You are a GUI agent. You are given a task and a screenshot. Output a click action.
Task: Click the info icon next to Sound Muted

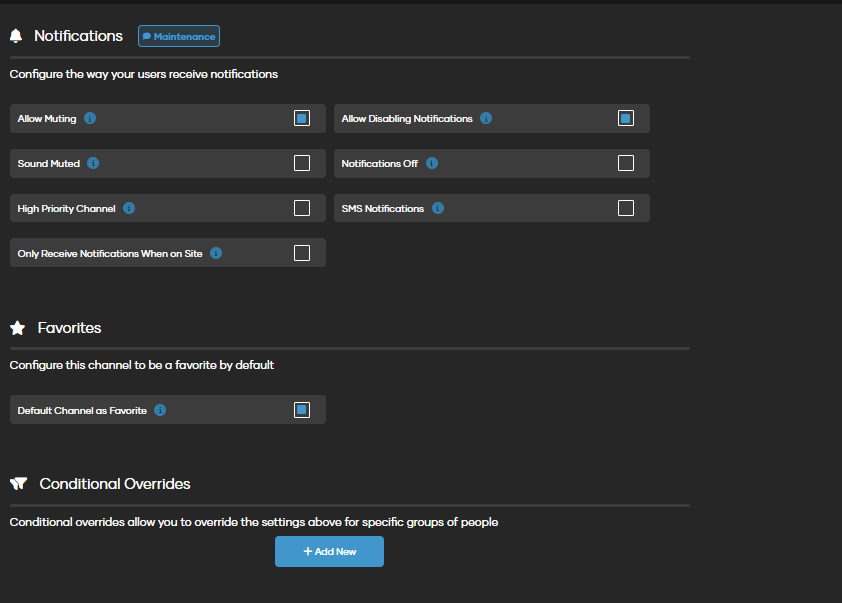coord(93,163)
